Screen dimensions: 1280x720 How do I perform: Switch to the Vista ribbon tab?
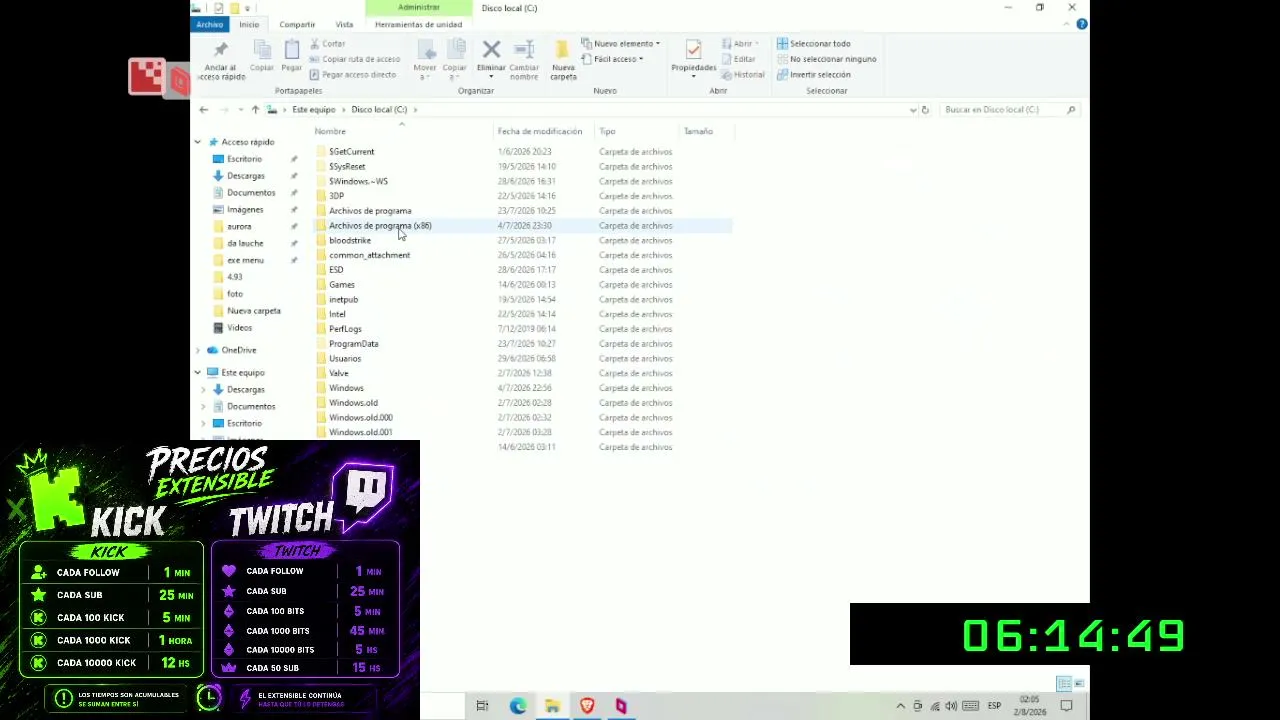coord(344,24)
